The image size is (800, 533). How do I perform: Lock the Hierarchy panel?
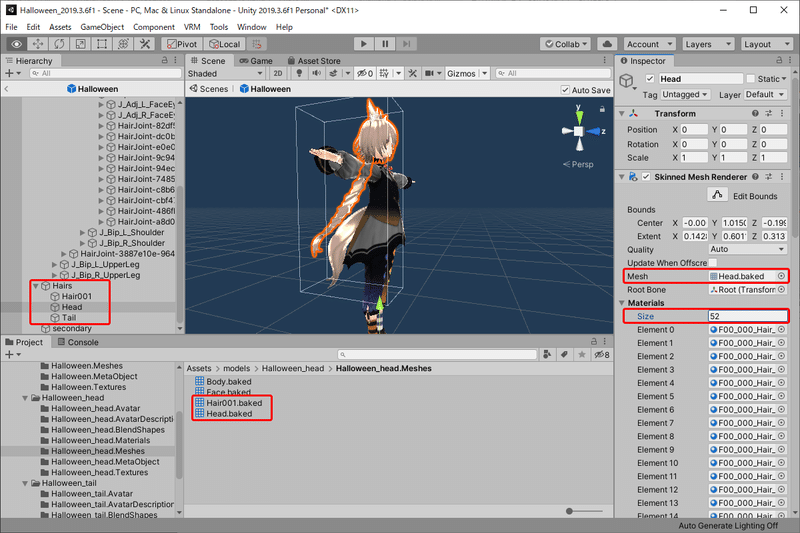[x=164, y=60]
